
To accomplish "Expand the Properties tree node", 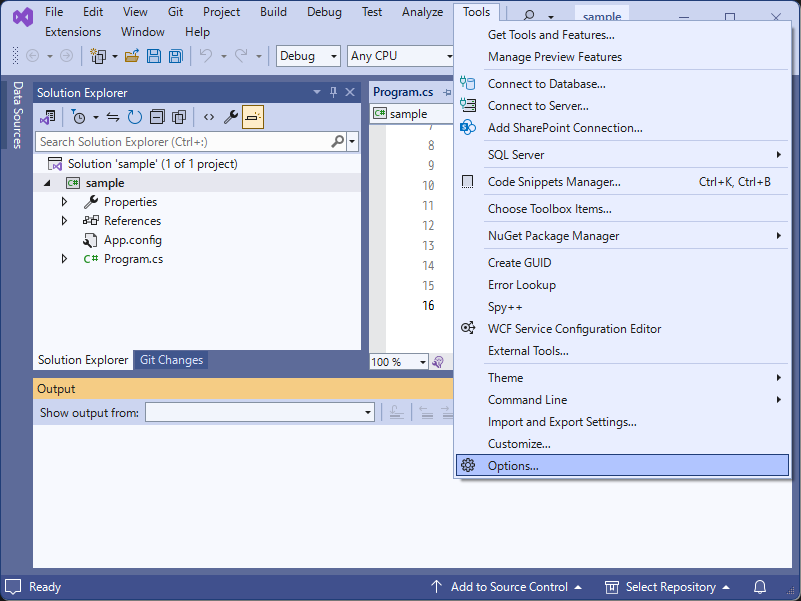I will tap(64, 202).
